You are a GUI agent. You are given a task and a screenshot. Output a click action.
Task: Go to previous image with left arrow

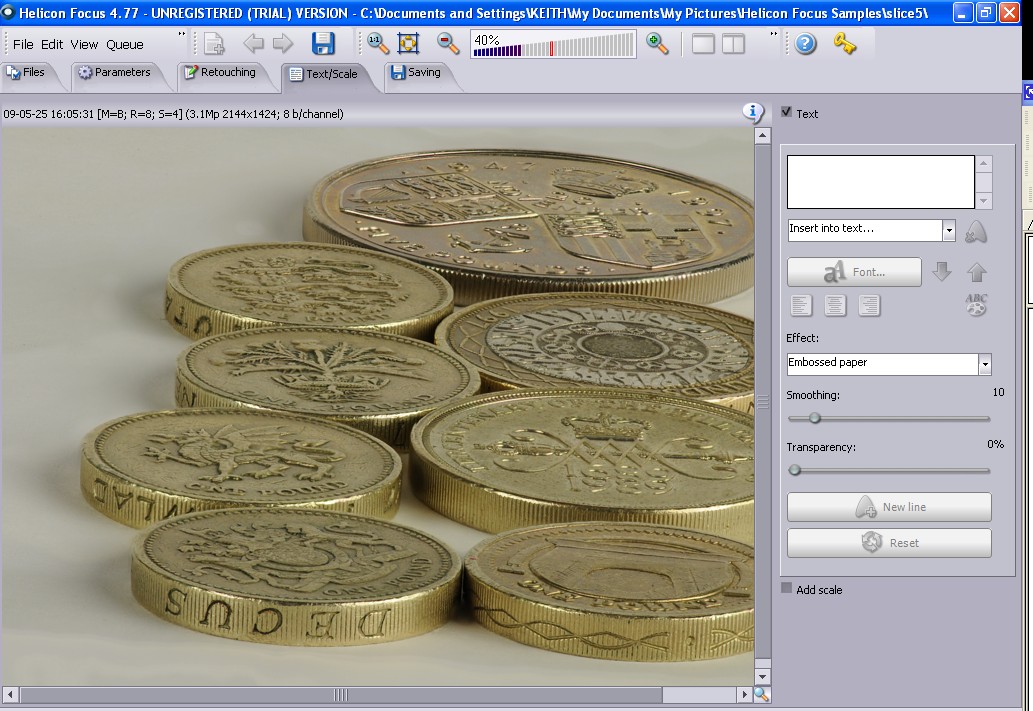[x=254, y=44]
